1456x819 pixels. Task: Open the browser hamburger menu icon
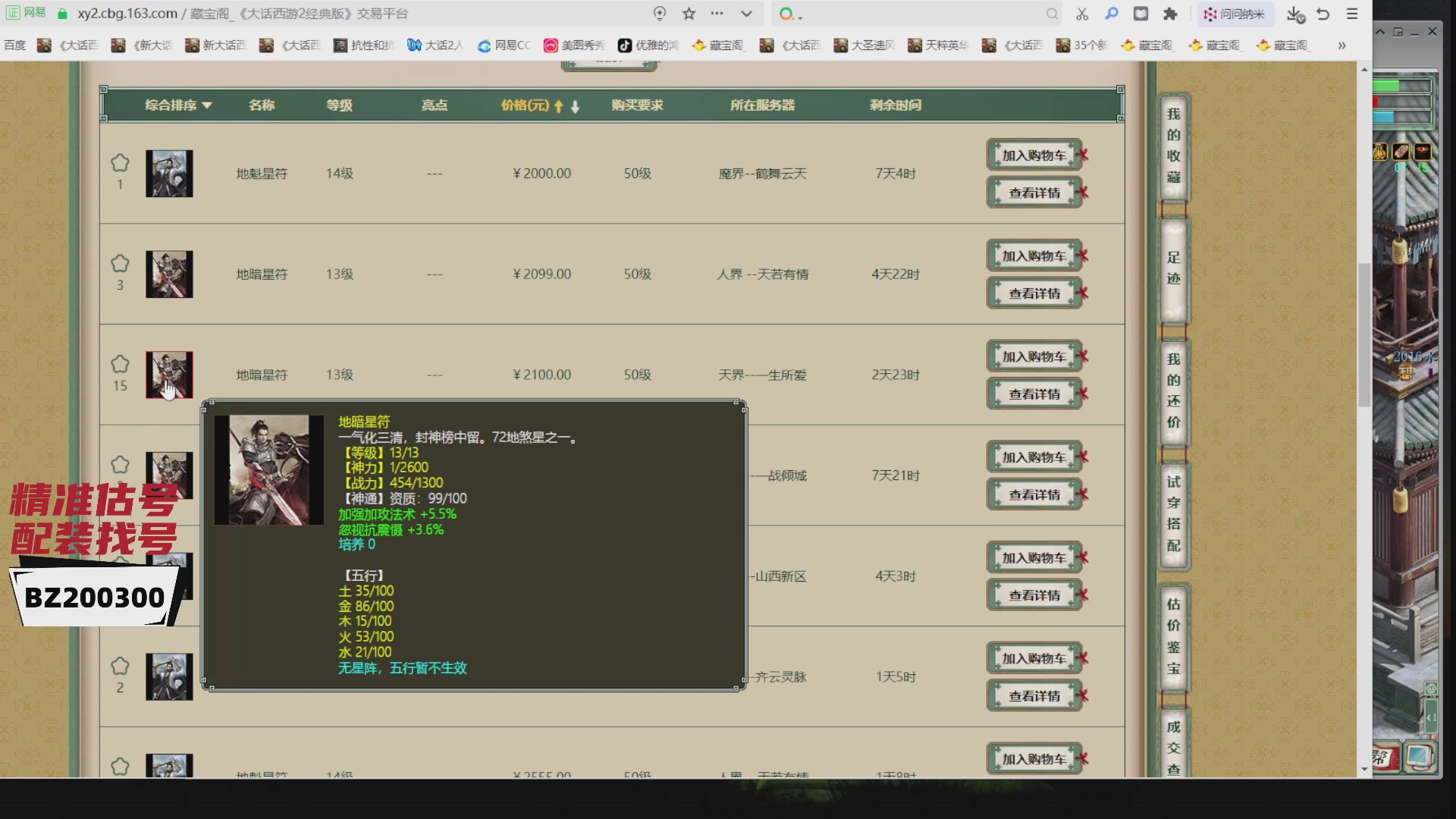tap(1352, 14)
